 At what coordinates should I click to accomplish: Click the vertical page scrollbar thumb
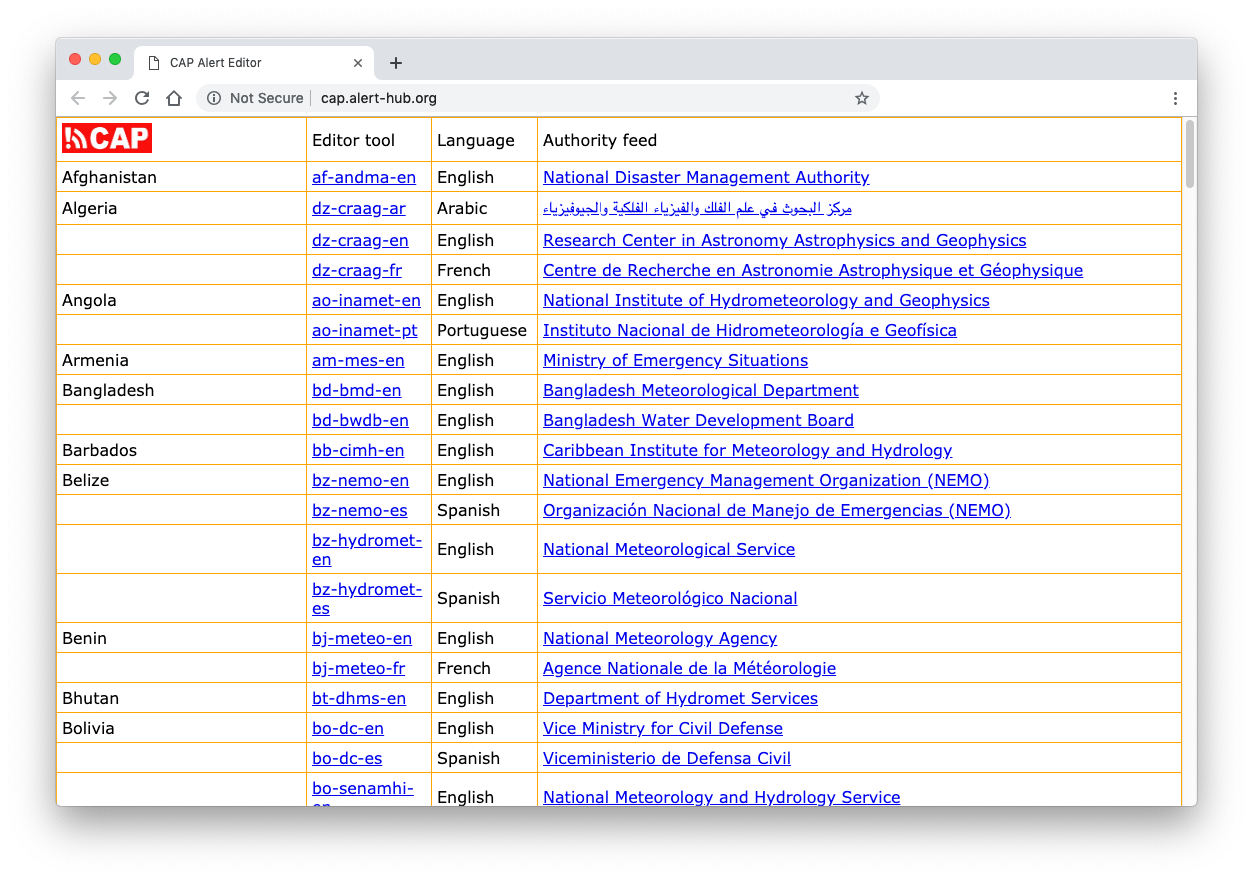pyautogui.click(x=1189, y=153)
